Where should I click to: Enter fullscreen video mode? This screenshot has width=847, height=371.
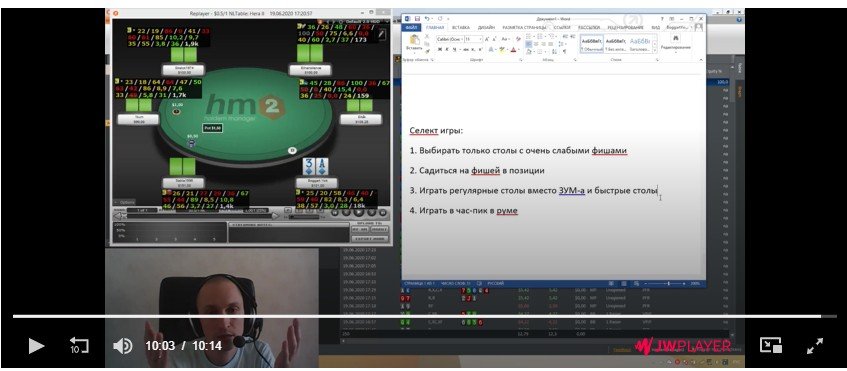point(815,346)
